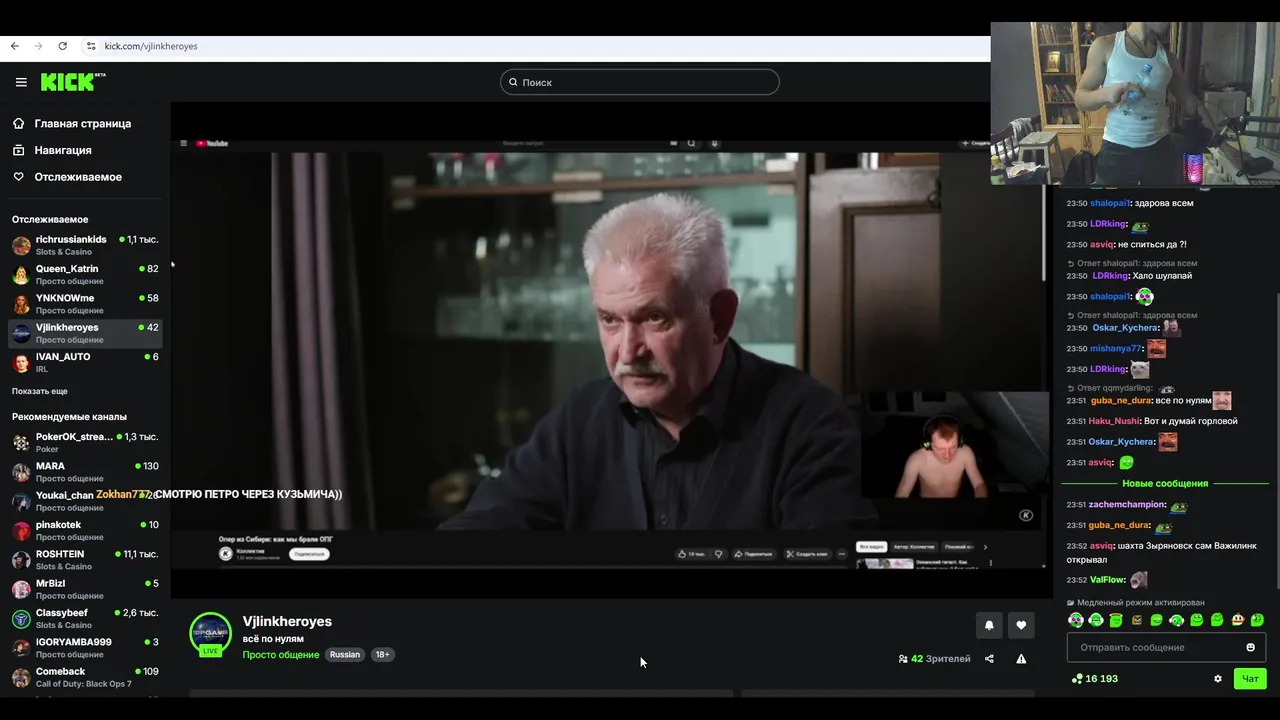The width and height of the screenshot is (1280, 720).
Task: Click the Kick watermark icon in player
Action: pyautogui.click(x=1026, y=515)
